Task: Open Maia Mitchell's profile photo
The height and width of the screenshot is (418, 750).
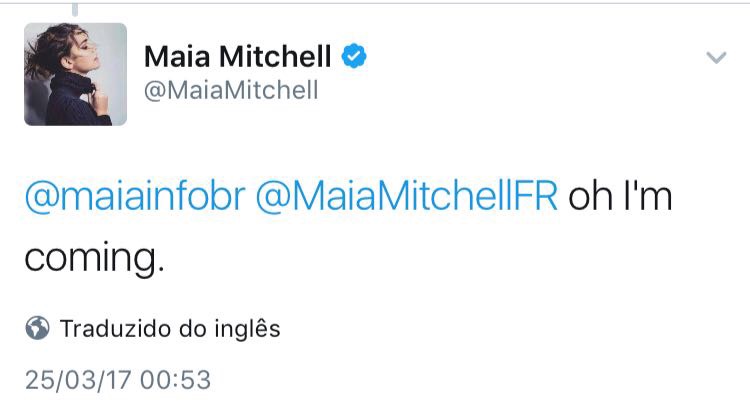Action: pyautogui.click(x=76, y=75)
